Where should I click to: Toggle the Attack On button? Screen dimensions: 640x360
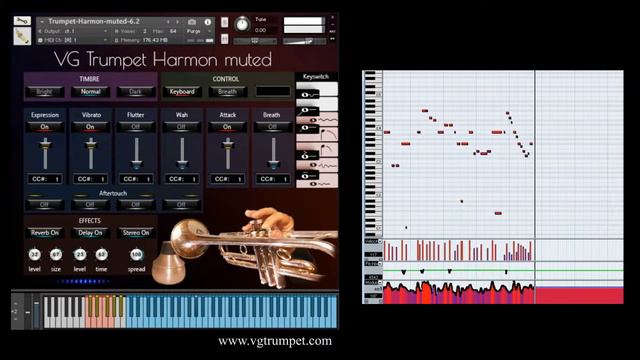pyautogui.click(x=227, y=127)
